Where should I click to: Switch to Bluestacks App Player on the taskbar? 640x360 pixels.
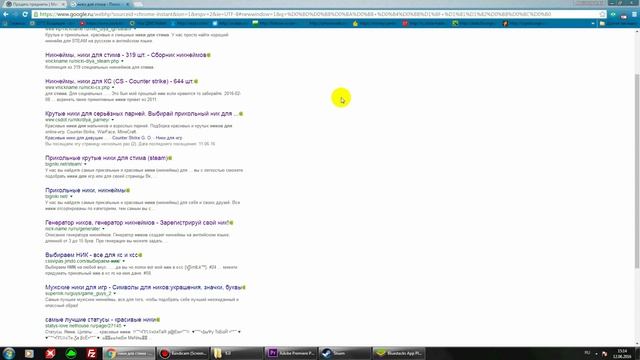(x=399, y=353)
